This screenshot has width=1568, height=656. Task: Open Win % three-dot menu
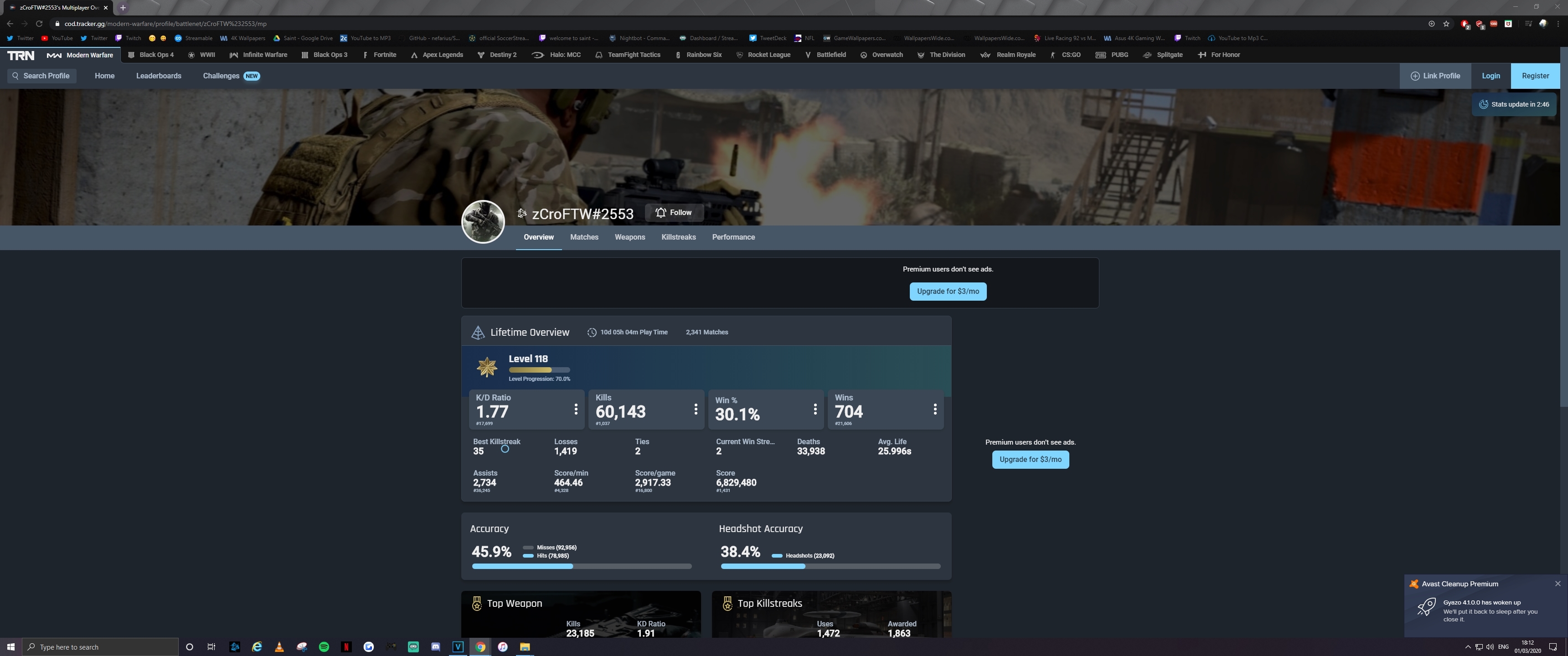pos(815,410)
